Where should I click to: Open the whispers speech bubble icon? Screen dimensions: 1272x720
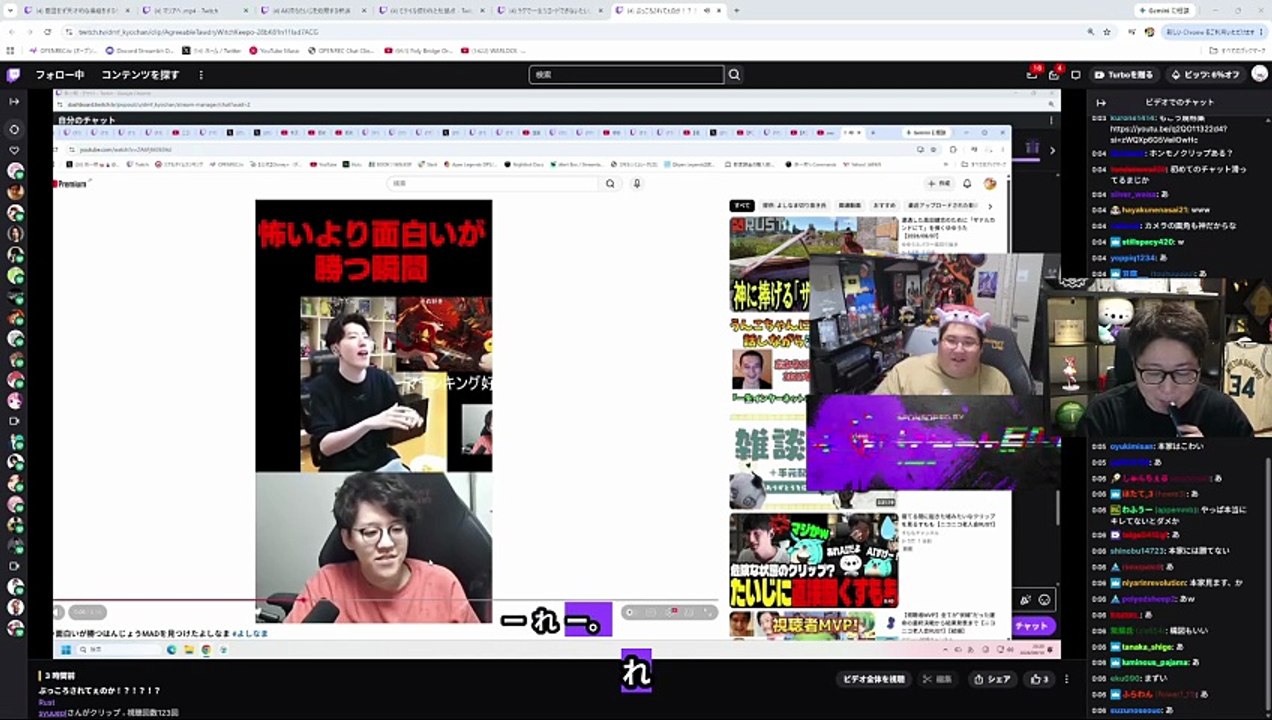pos(1076,75)
